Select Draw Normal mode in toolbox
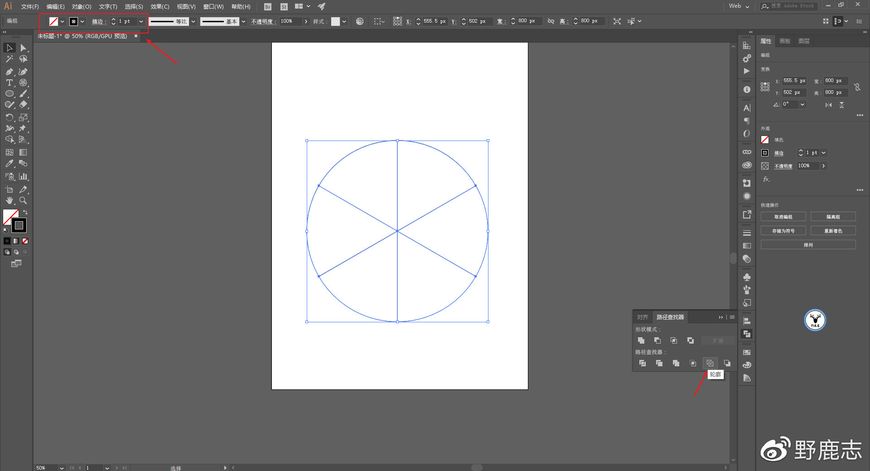870x471 pixels. pyautogui.click(x=7, y=252)
